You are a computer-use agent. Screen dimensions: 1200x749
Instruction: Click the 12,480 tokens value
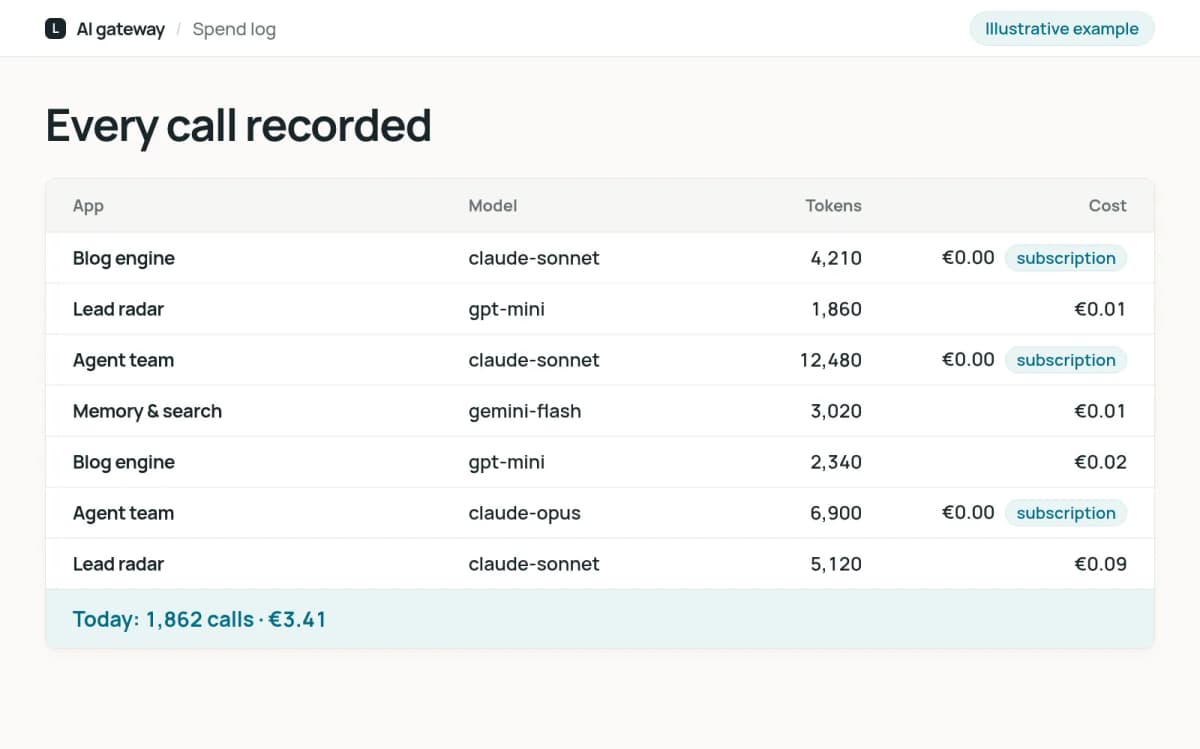(831, 360)
